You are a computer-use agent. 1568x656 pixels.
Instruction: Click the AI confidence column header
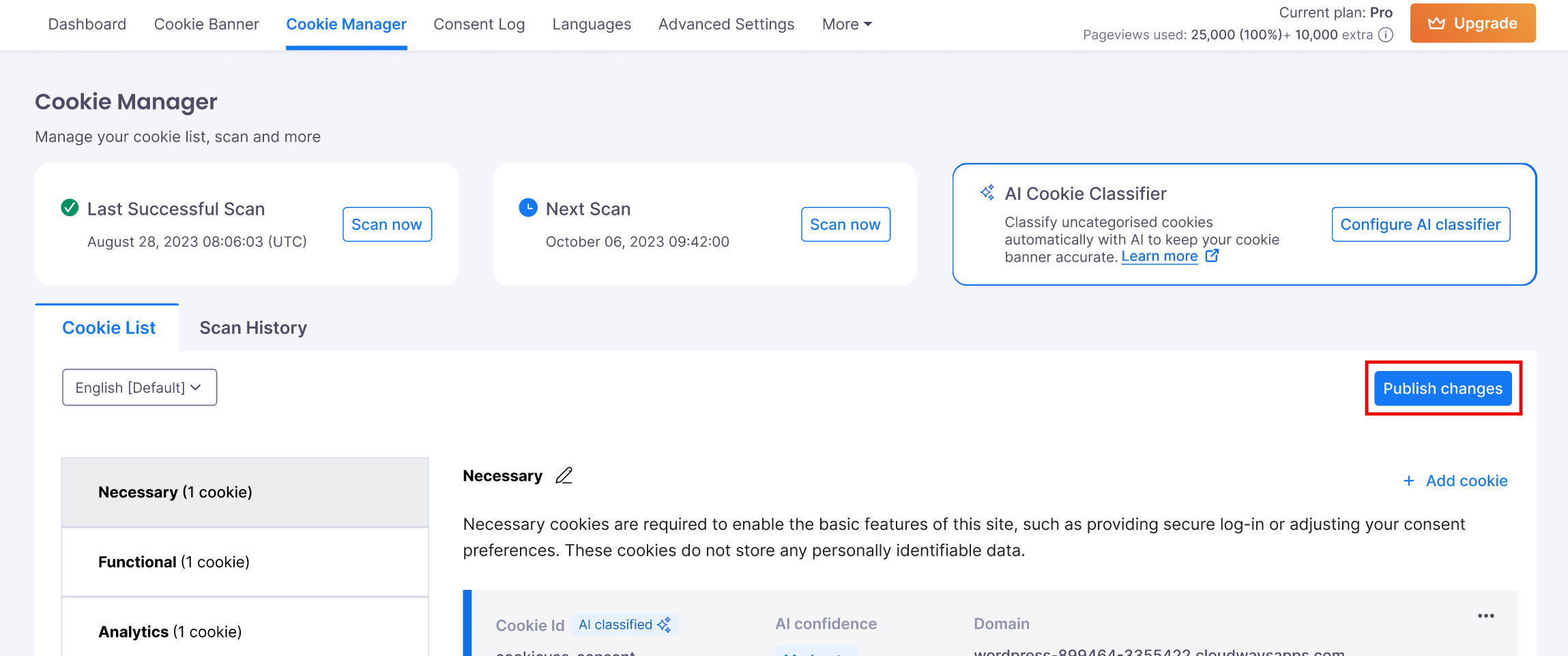[x=826, y=624]
